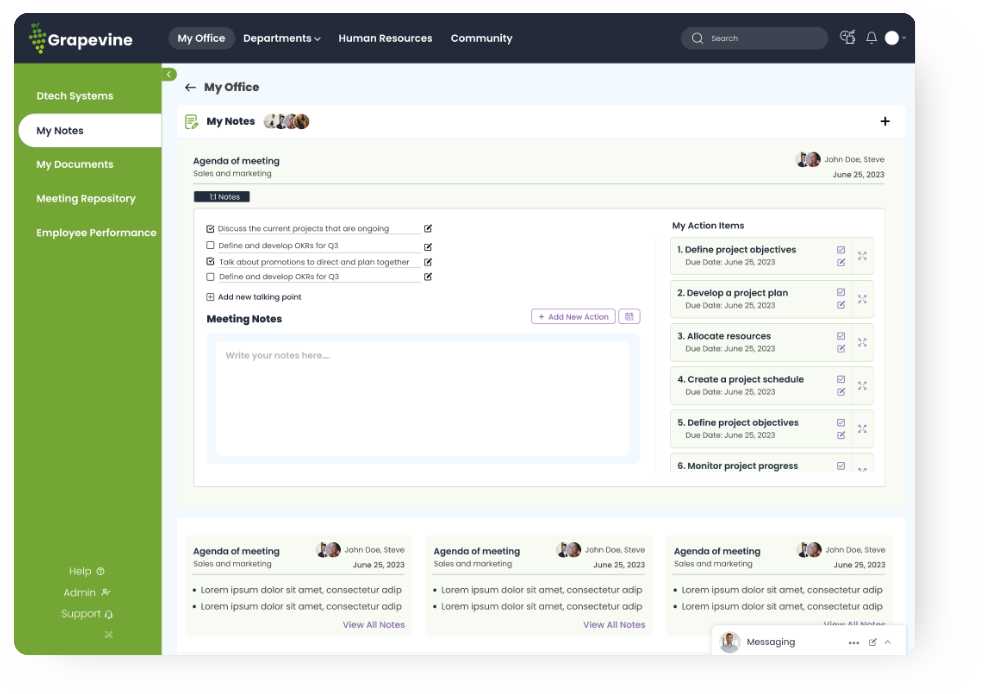Collapse the green sidebar with the chevron

(x=169, y=74)
